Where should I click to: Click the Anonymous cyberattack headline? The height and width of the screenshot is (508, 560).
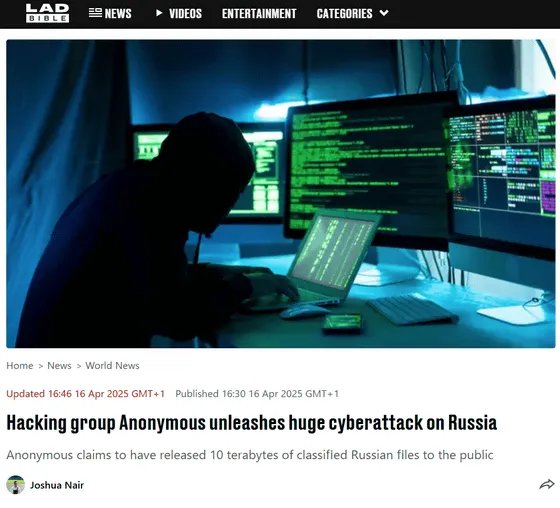point(251,423)
